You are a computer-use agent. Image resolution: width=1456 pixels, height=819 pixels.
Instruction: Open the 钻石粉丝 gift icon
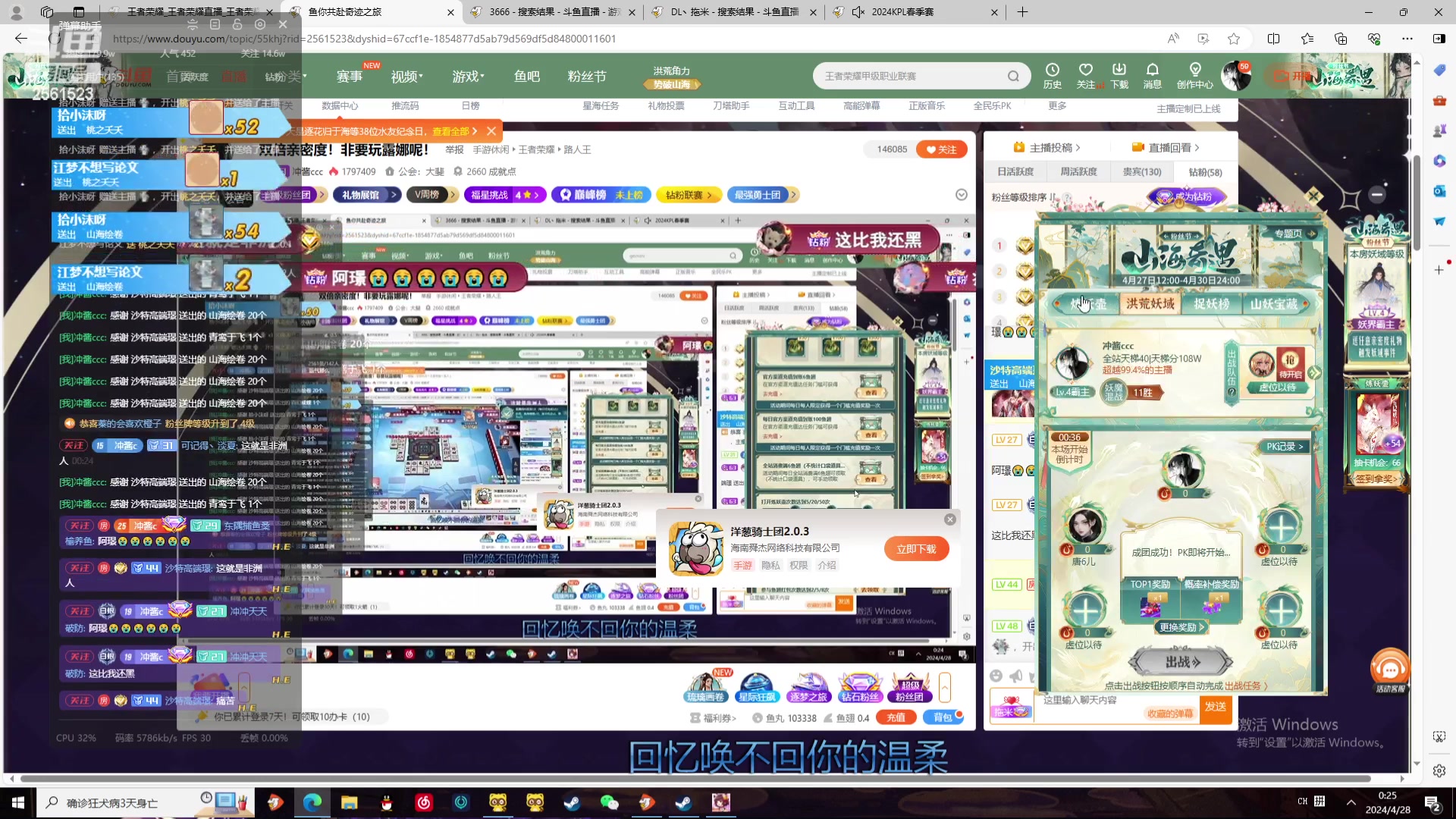point(860,686)
